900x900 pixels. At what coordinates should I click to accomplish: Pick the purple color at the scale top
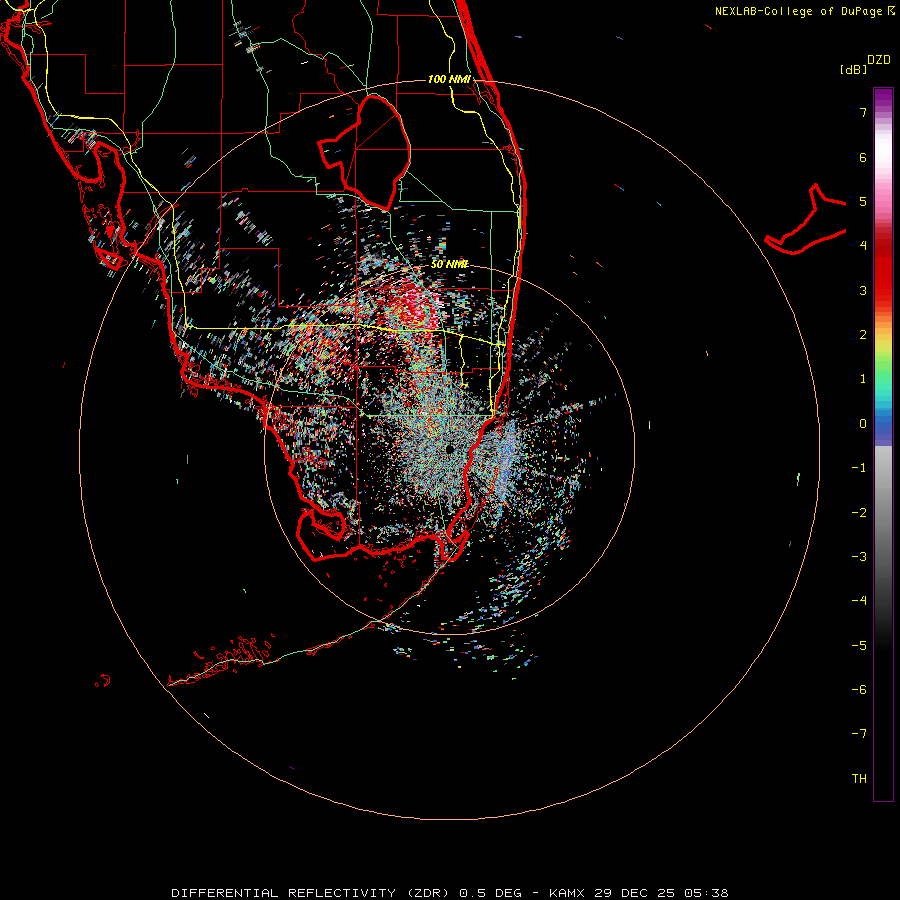[883, 95]
